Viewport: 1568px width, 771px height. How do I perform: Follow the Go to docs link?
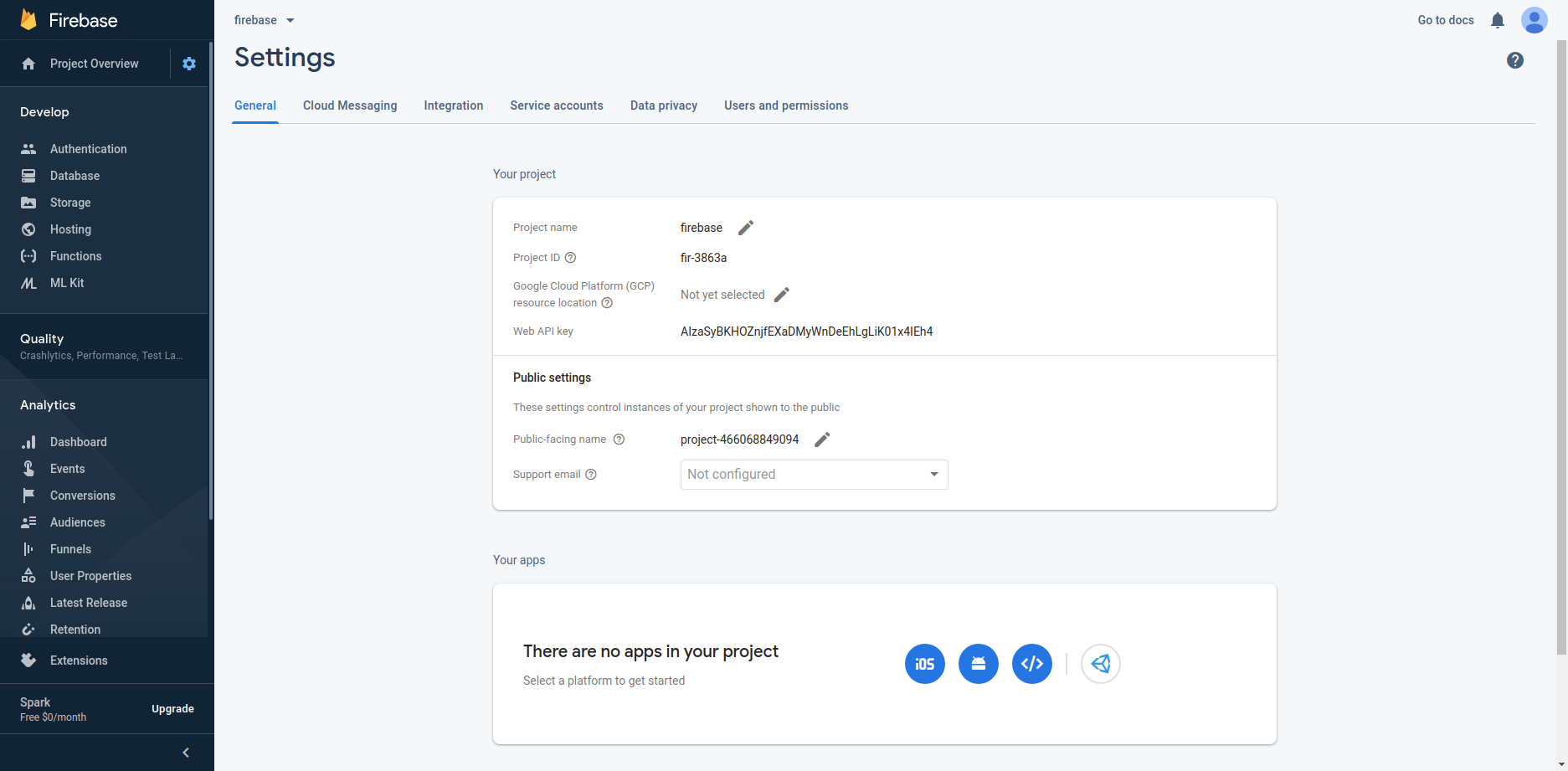tap(1445, 20)
